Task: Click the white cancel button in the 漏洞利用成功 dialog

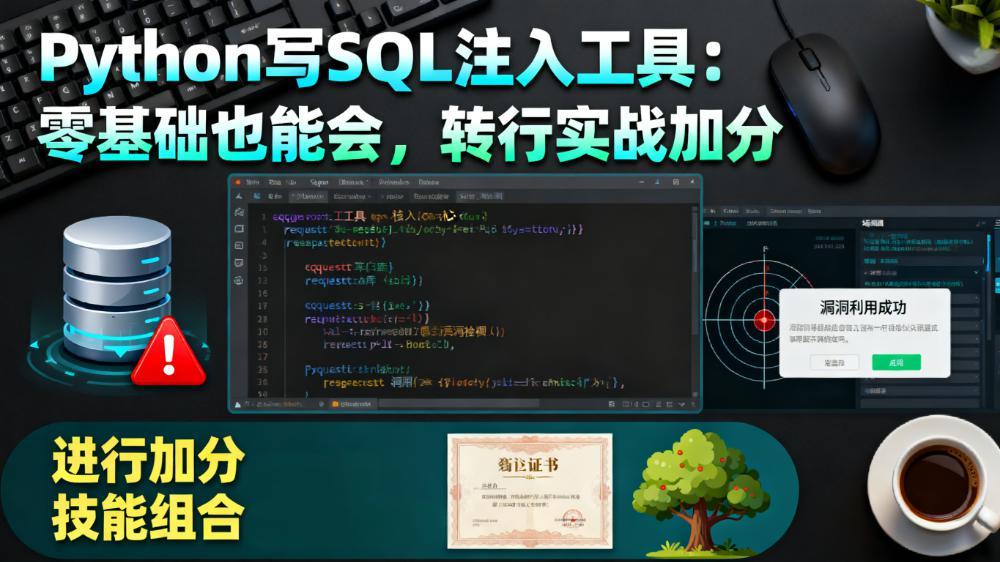Action: (834, 362)
